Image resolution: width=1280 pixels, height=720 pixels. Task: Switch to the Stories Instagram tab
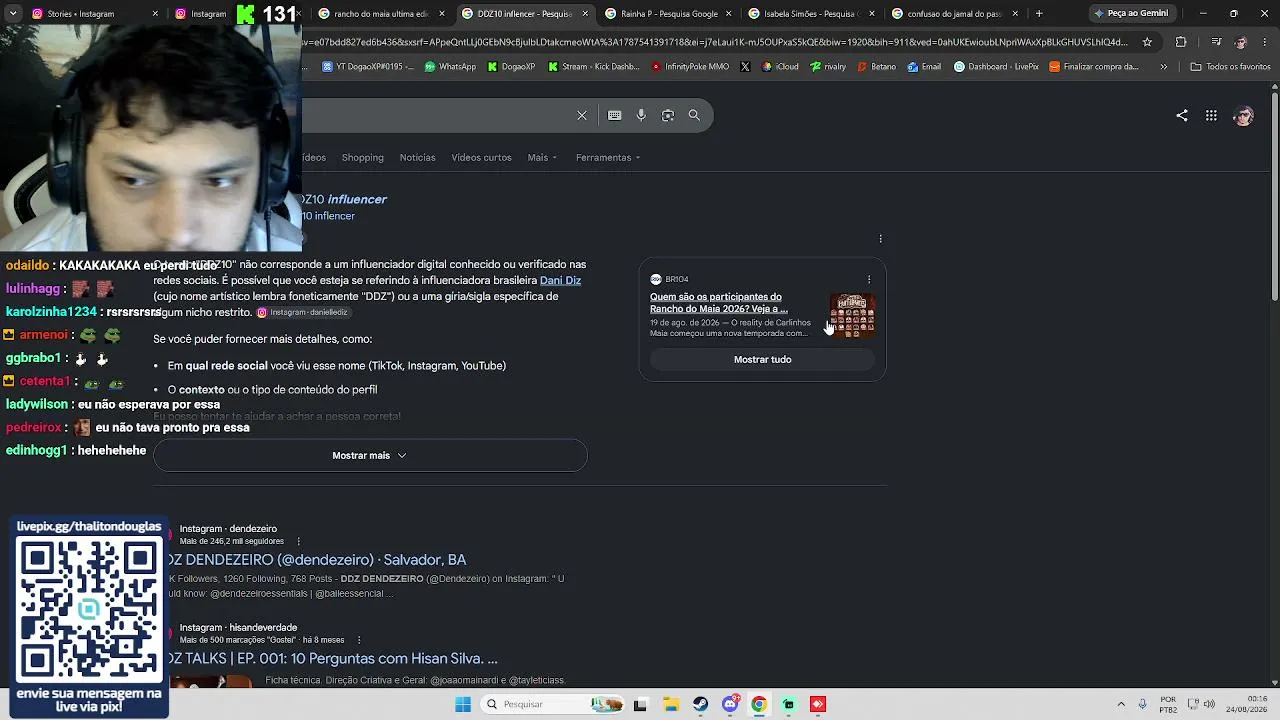(x=95, y=14)
